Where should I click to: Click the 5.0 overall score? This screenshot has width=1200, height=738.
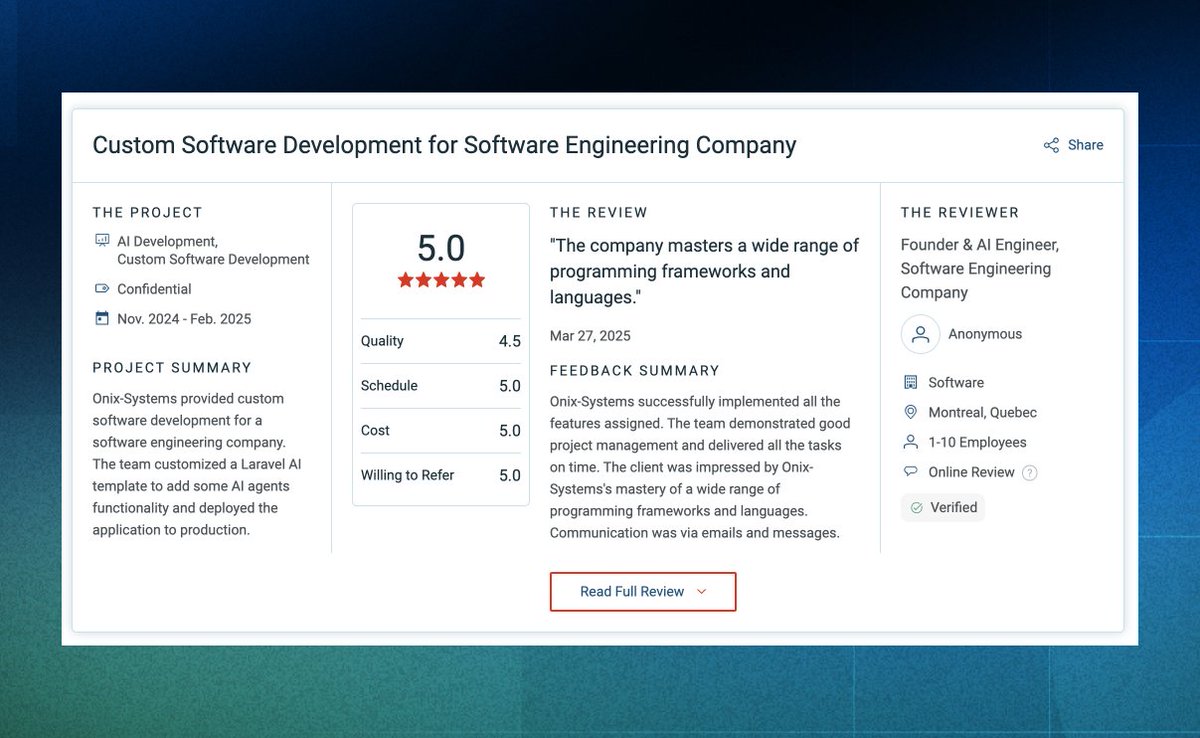coord(441,248)
